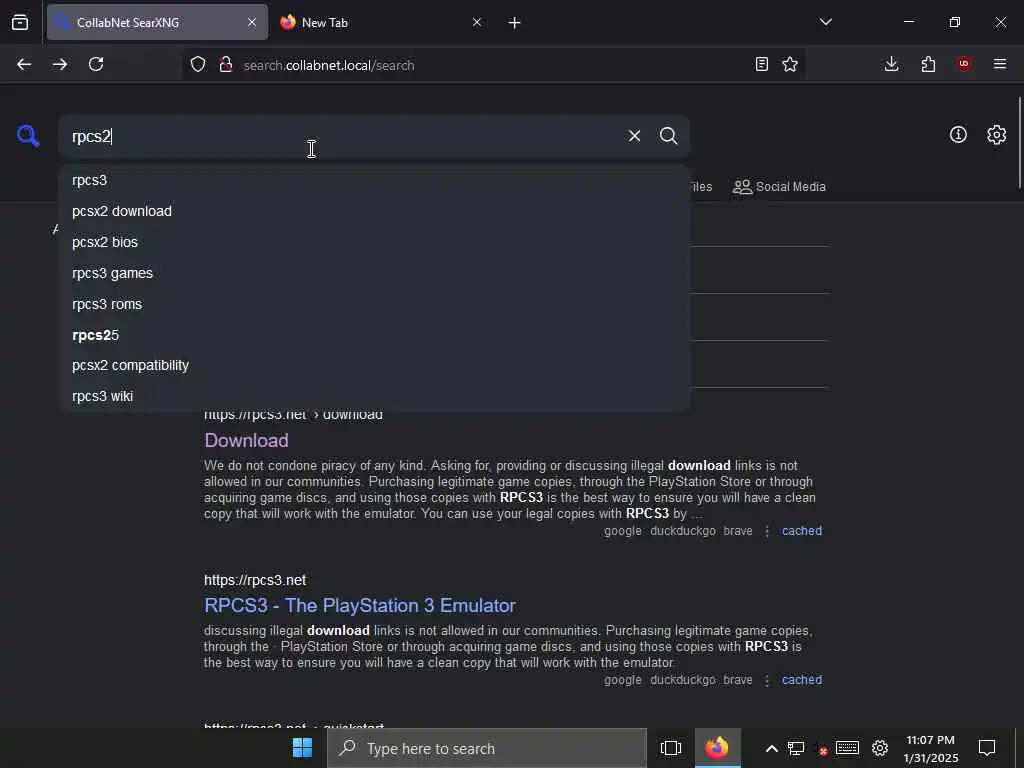Open the About info icon
Viewport: 1024px width, 768px height.
[958, 135]
